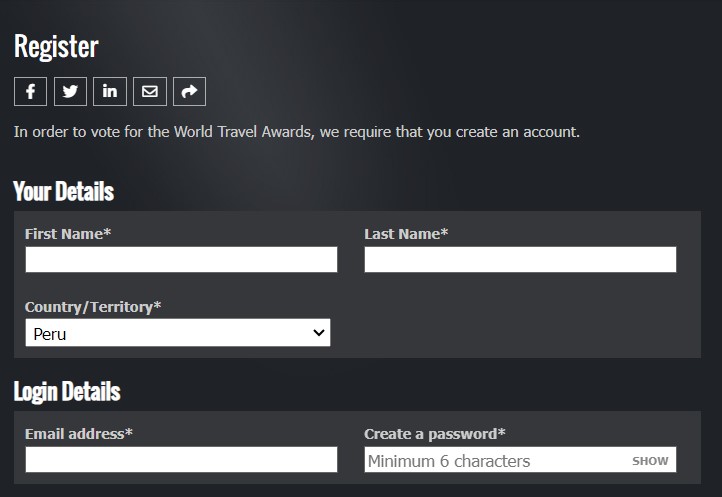Click the "Your Details" section heading
The width and height of the screenshot is (722, 497).
[x=64, y=191]
